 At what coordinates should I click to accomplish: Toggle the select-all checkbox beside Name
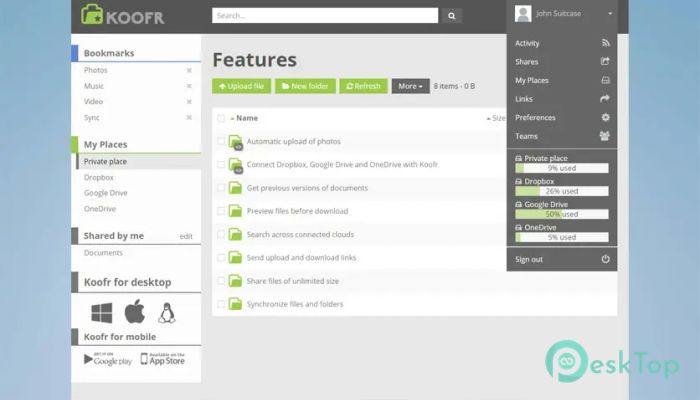click(x=221, y=118)
